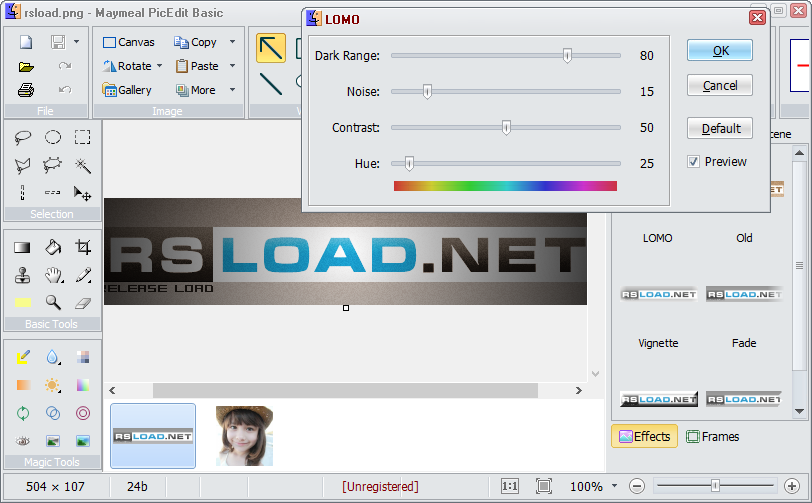Expand the Rotate dropdown menu

160,66
